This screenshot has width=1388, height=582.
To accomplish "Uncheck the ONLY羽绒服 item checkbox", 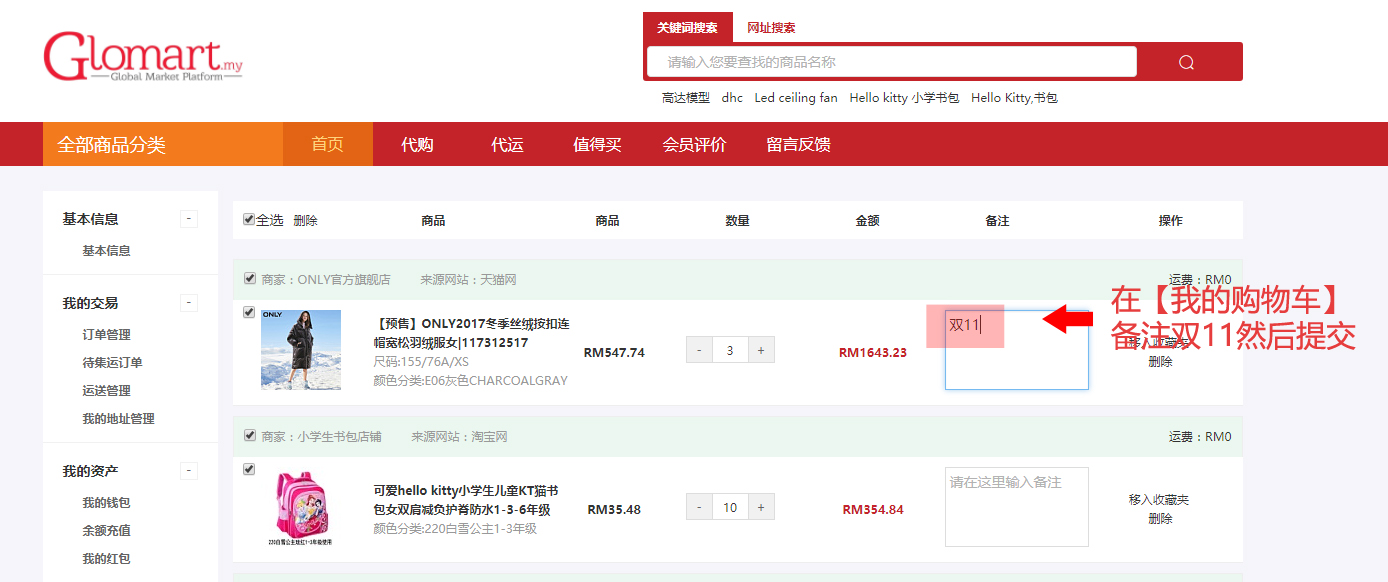I will pos(249,312).
